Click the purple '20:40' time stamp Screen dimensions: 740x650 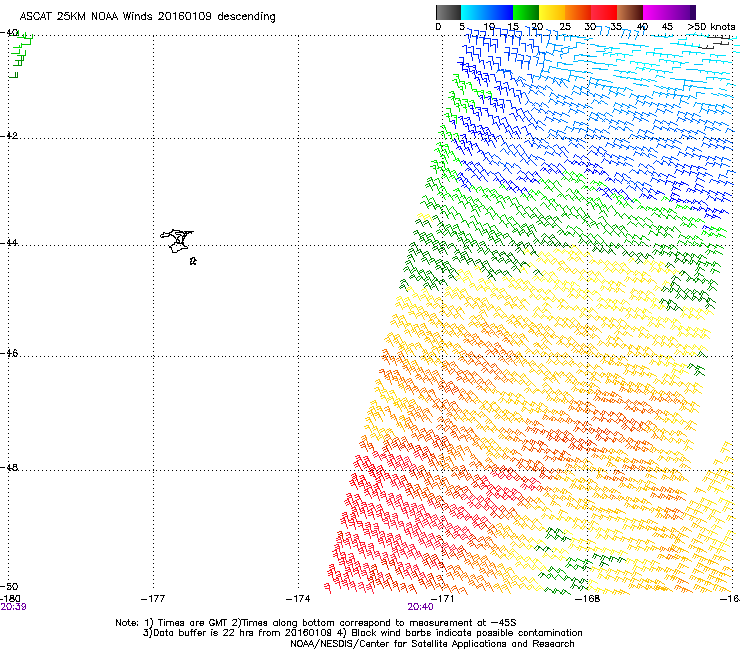420,607
